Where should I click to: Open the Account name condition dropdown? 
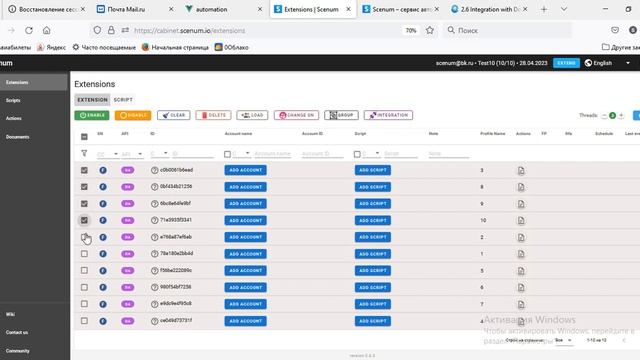coord(242,153)
